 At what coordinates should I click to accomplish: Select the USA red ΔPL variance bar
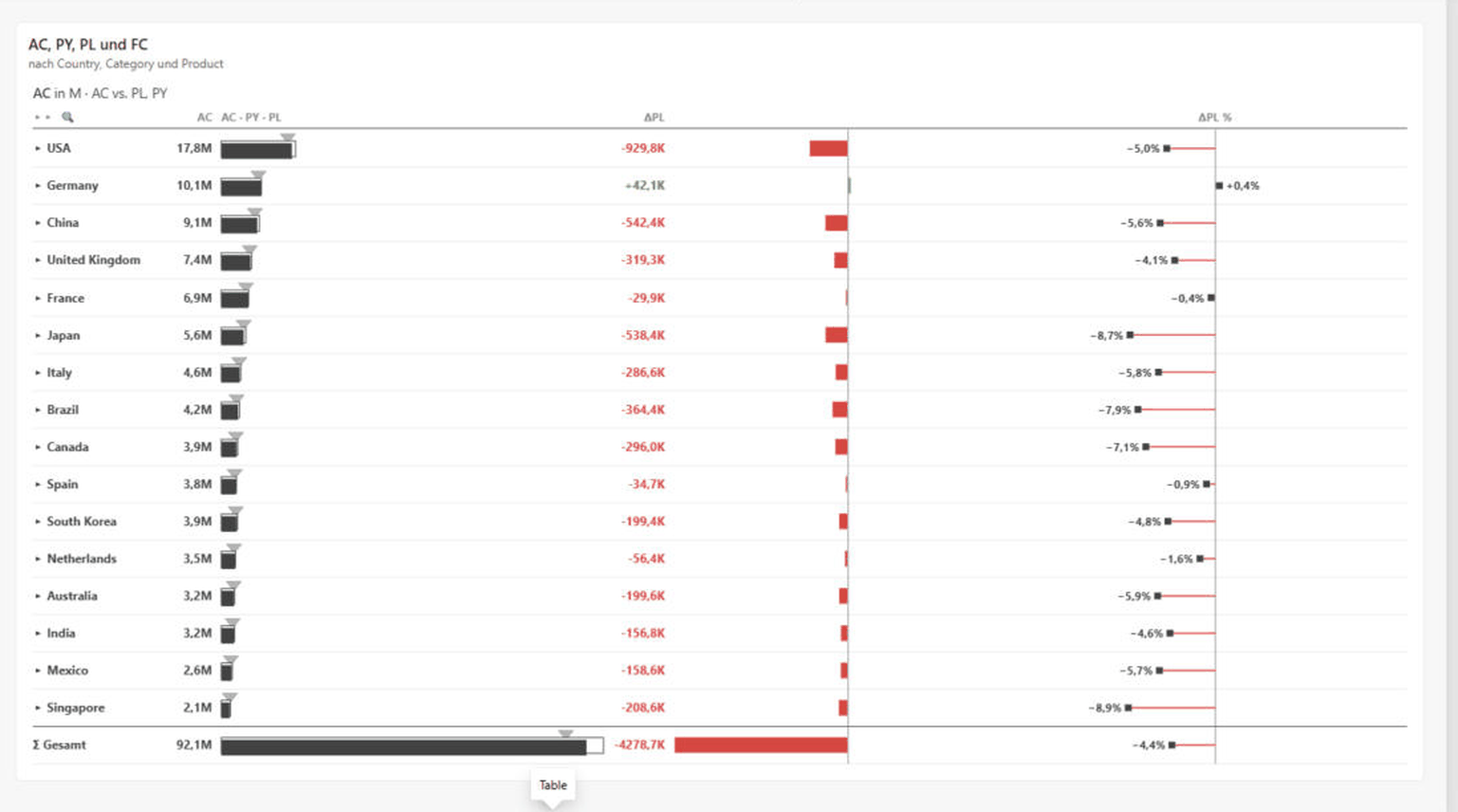pyautogui.click(x=828, y=149)
